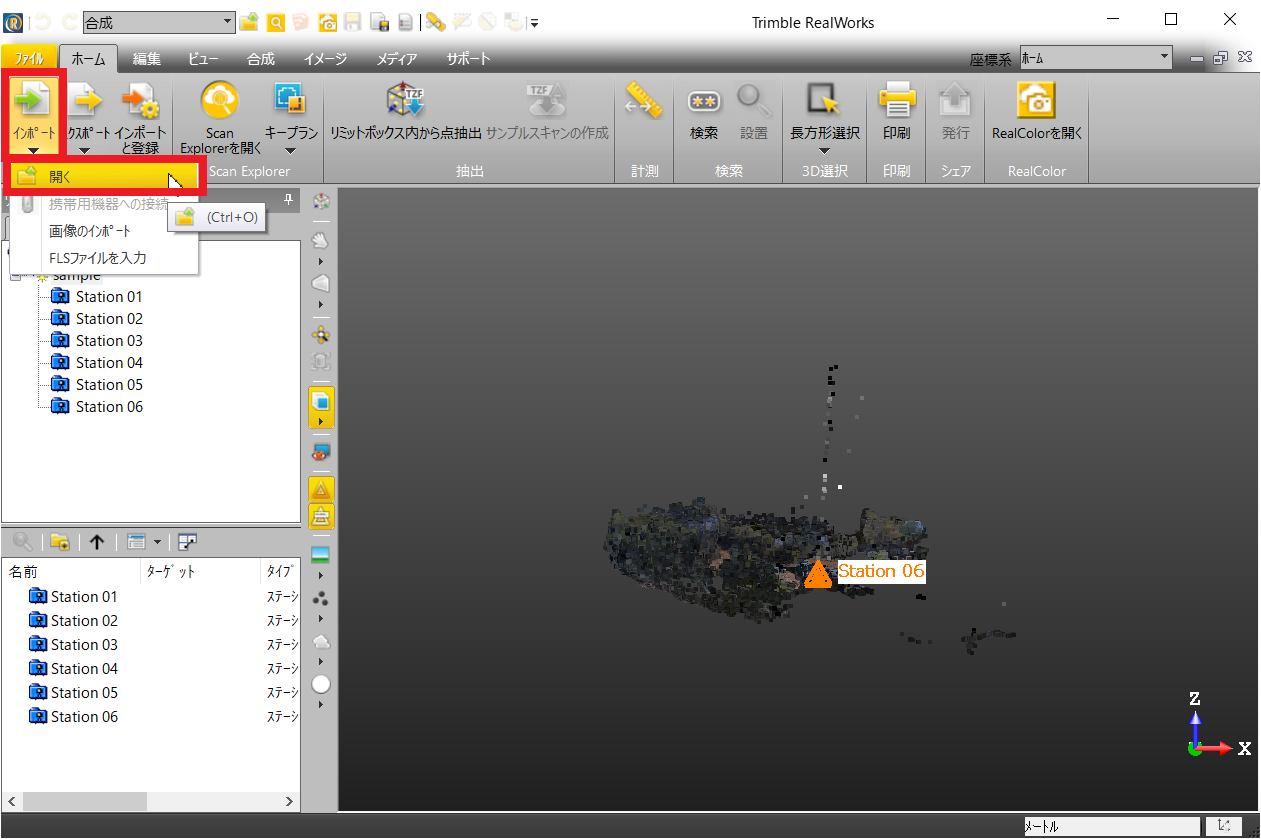Viewport: 1261px width, 839px height.
Task: Select Station 06 in the project tree
Action: [x=109, y=407]
